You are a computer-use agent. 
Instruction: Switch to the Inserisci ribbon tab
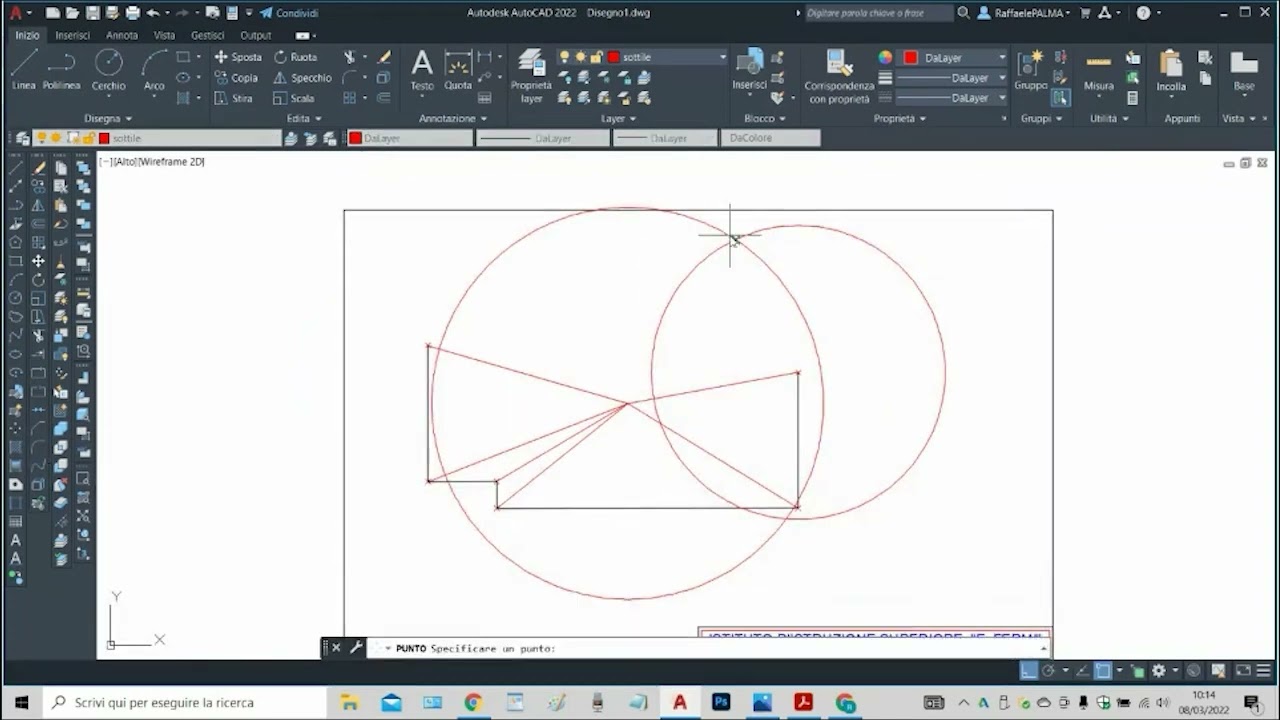(72, 35)
